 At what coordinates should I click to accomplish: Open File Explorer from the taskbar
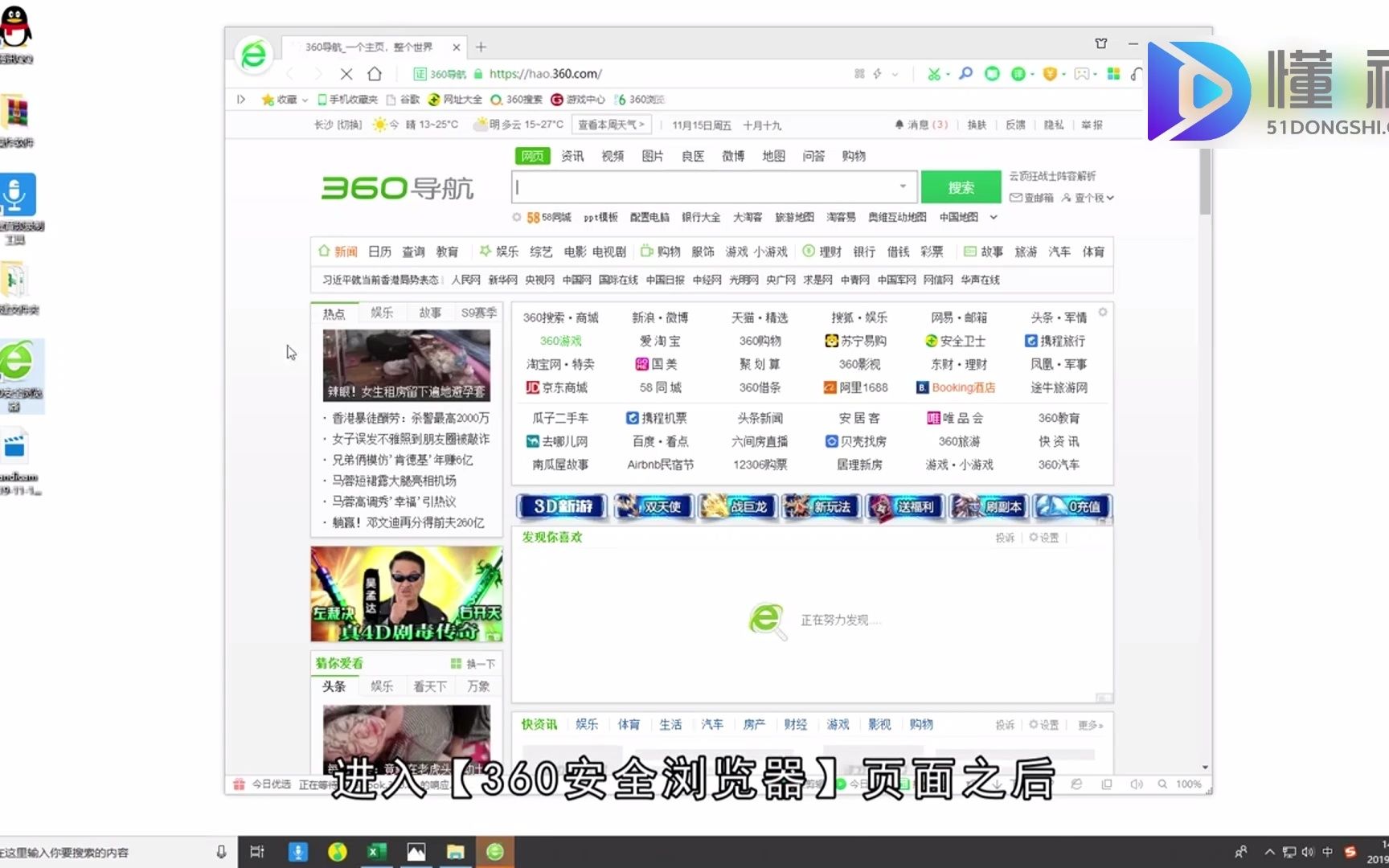(x=456, y=852)
